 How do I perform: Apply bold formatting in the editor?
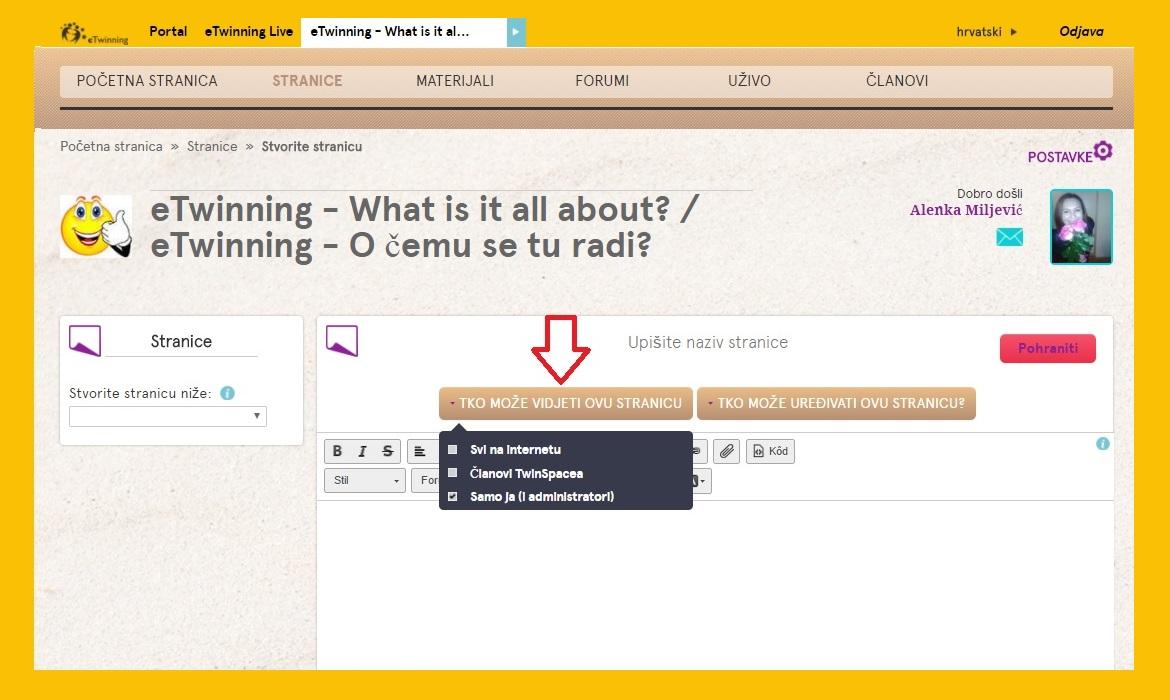tap(337, 451)
